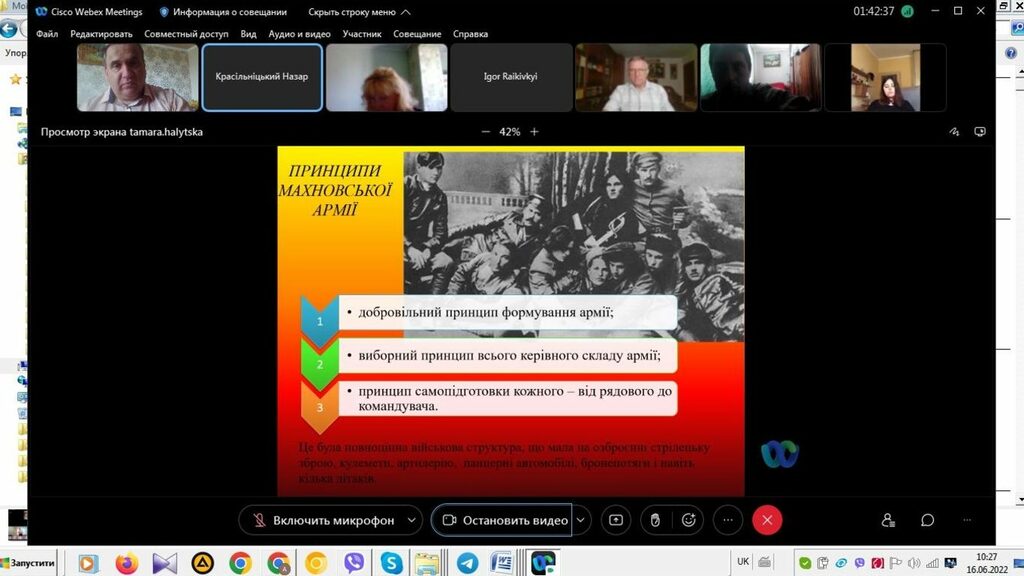Click the red leave meeting button
Viewport: 1024px width, 576px height.
767,520
